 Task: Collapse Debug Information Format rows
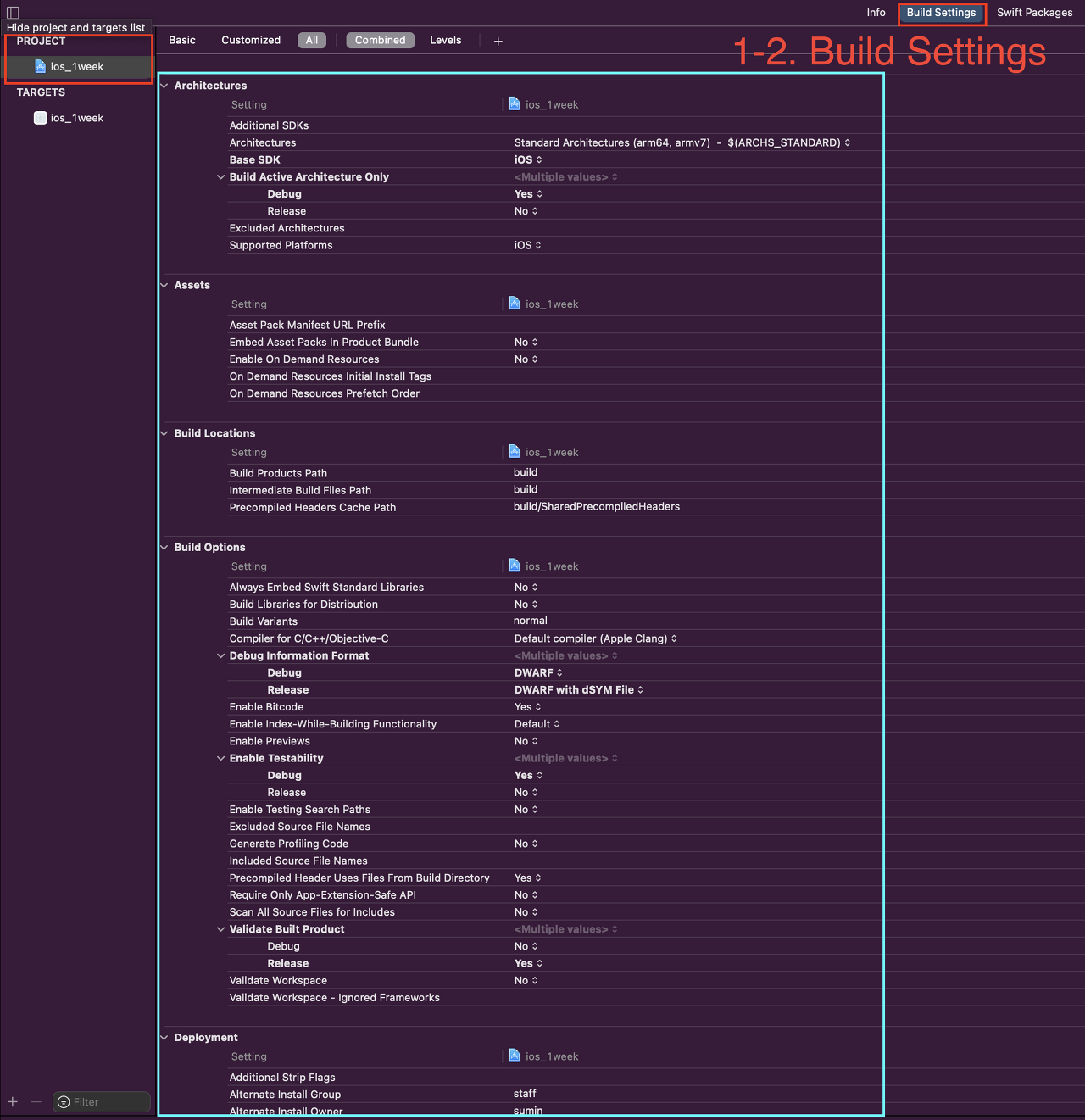pos(220,656)
